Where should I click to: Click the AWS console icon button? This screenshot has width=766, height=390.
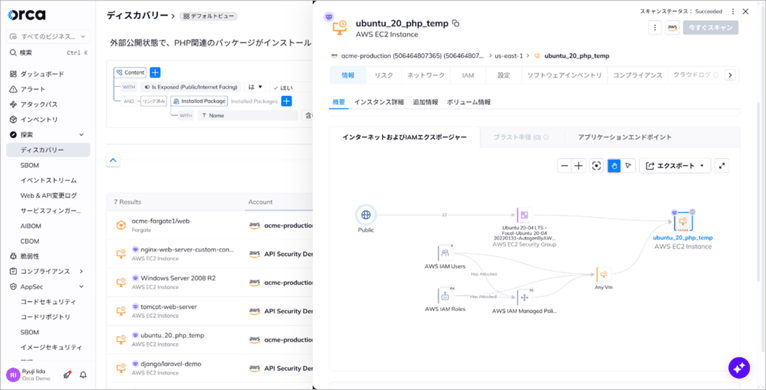pos(672,28)
